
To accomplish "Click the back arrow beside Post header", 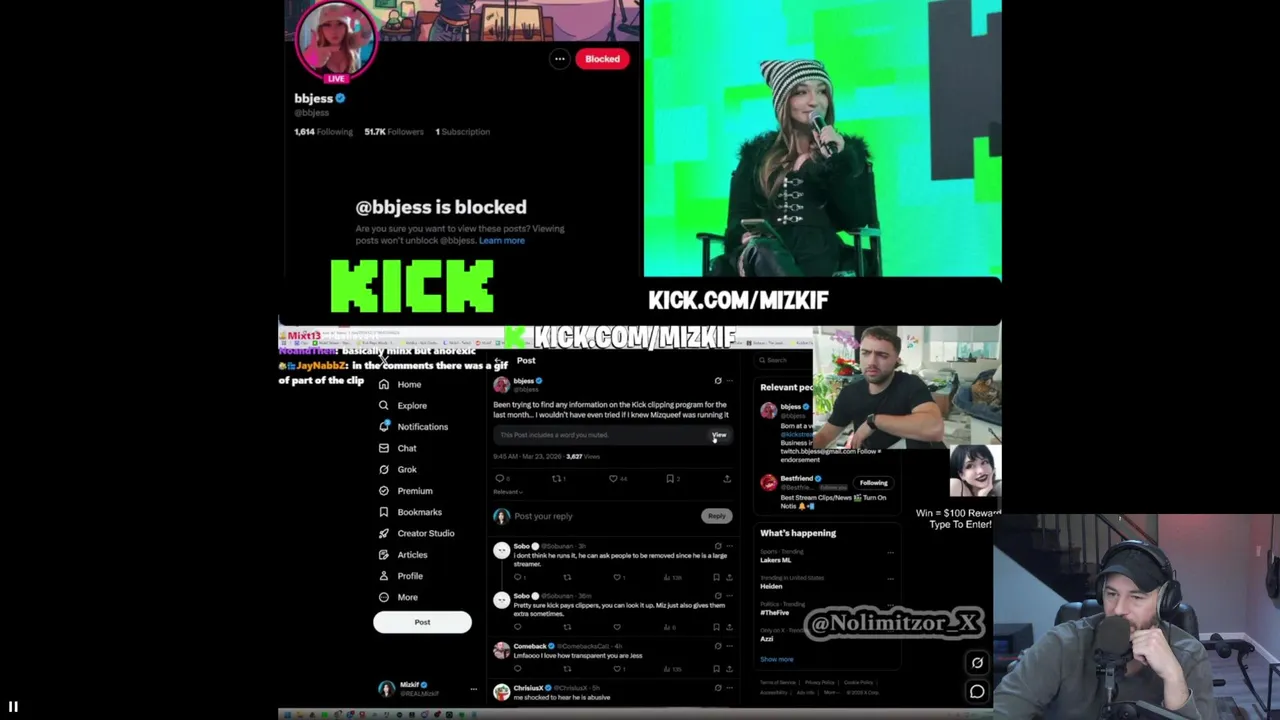I will (499, 361).
